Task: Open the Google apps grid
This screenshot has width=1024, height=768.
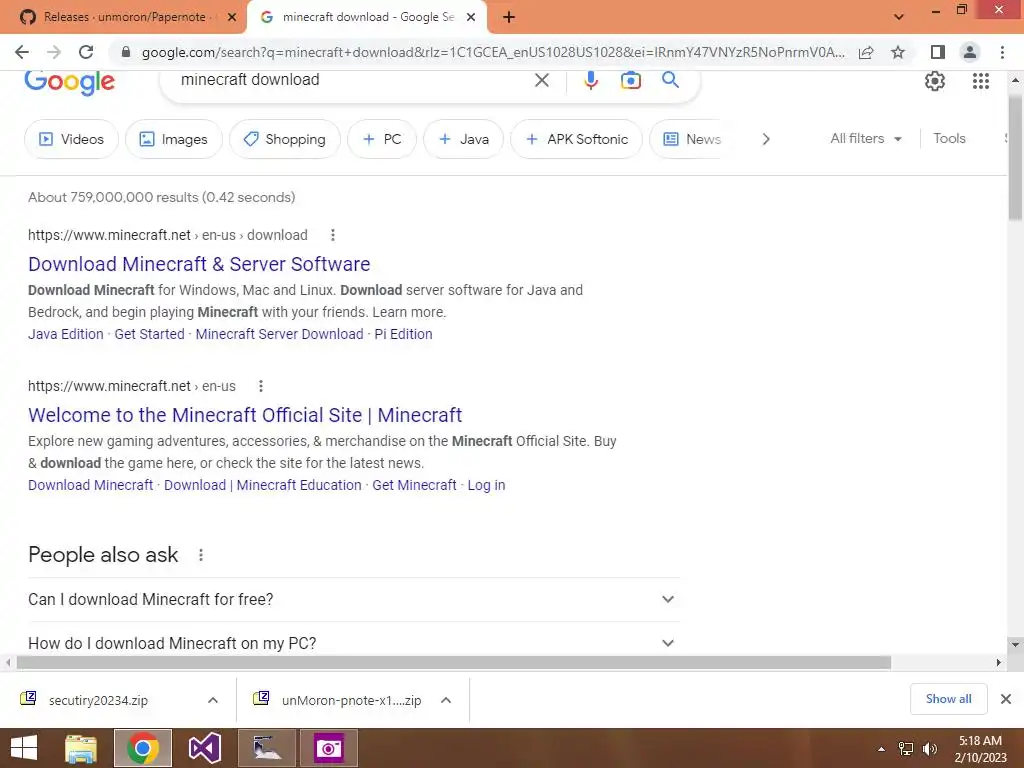Action: tap(980, 81)
